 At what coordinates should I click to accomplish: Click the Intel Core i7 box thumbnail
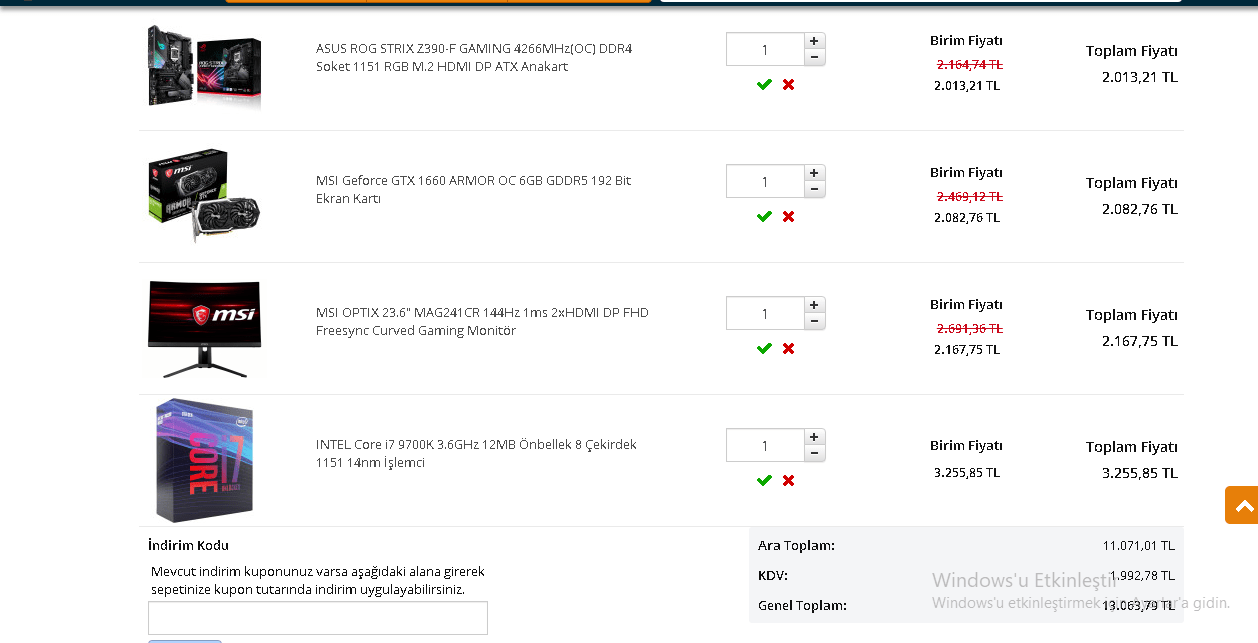204,460
